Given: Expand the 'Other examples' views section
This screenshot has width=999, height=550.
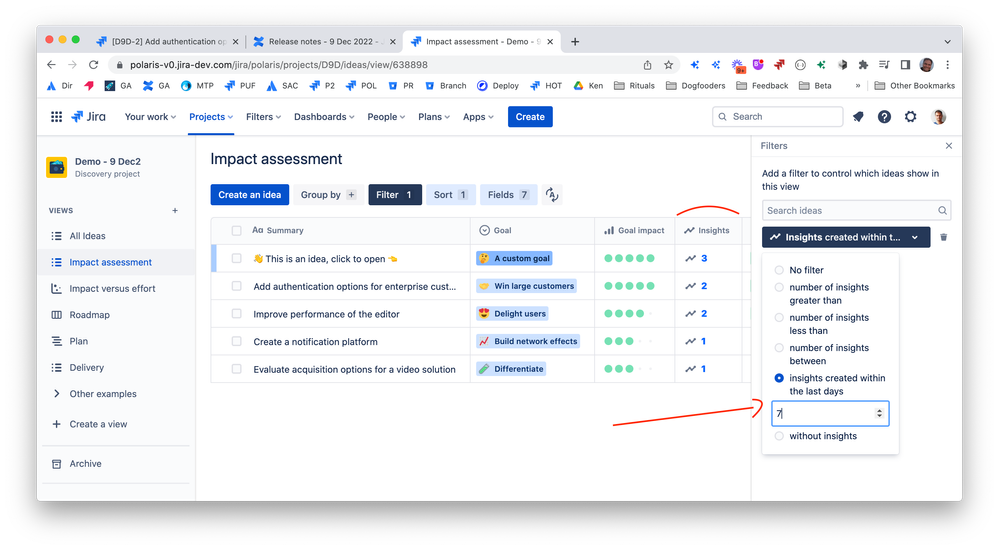Looking at the screenshot, I should [x=57, y=394].
